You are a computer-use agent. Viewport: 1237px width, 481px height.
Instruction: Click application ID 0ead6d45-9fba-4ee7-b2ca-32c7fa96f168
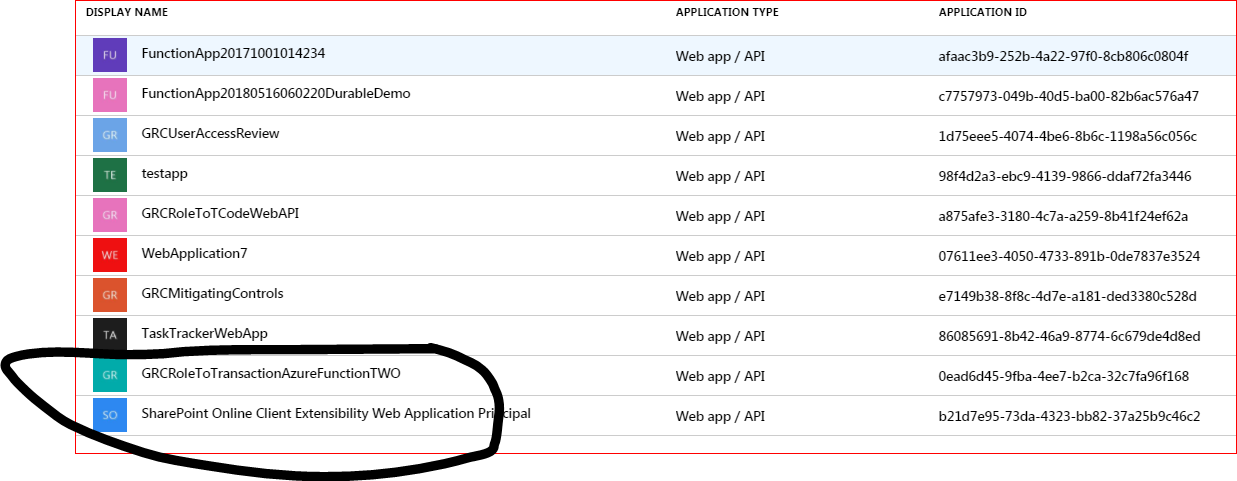[x=1063, y=376]
